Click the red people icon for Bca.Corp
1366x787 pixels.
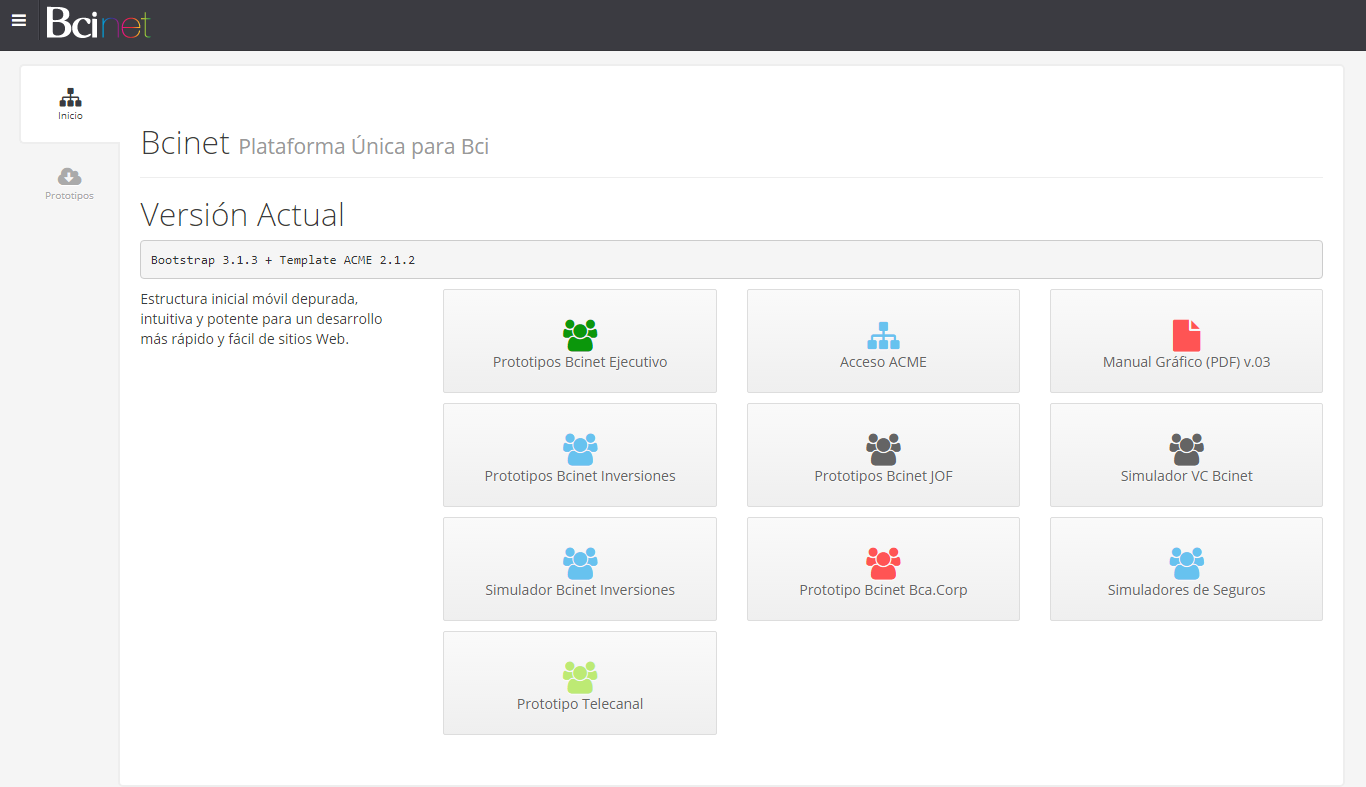tap(883, 563)
